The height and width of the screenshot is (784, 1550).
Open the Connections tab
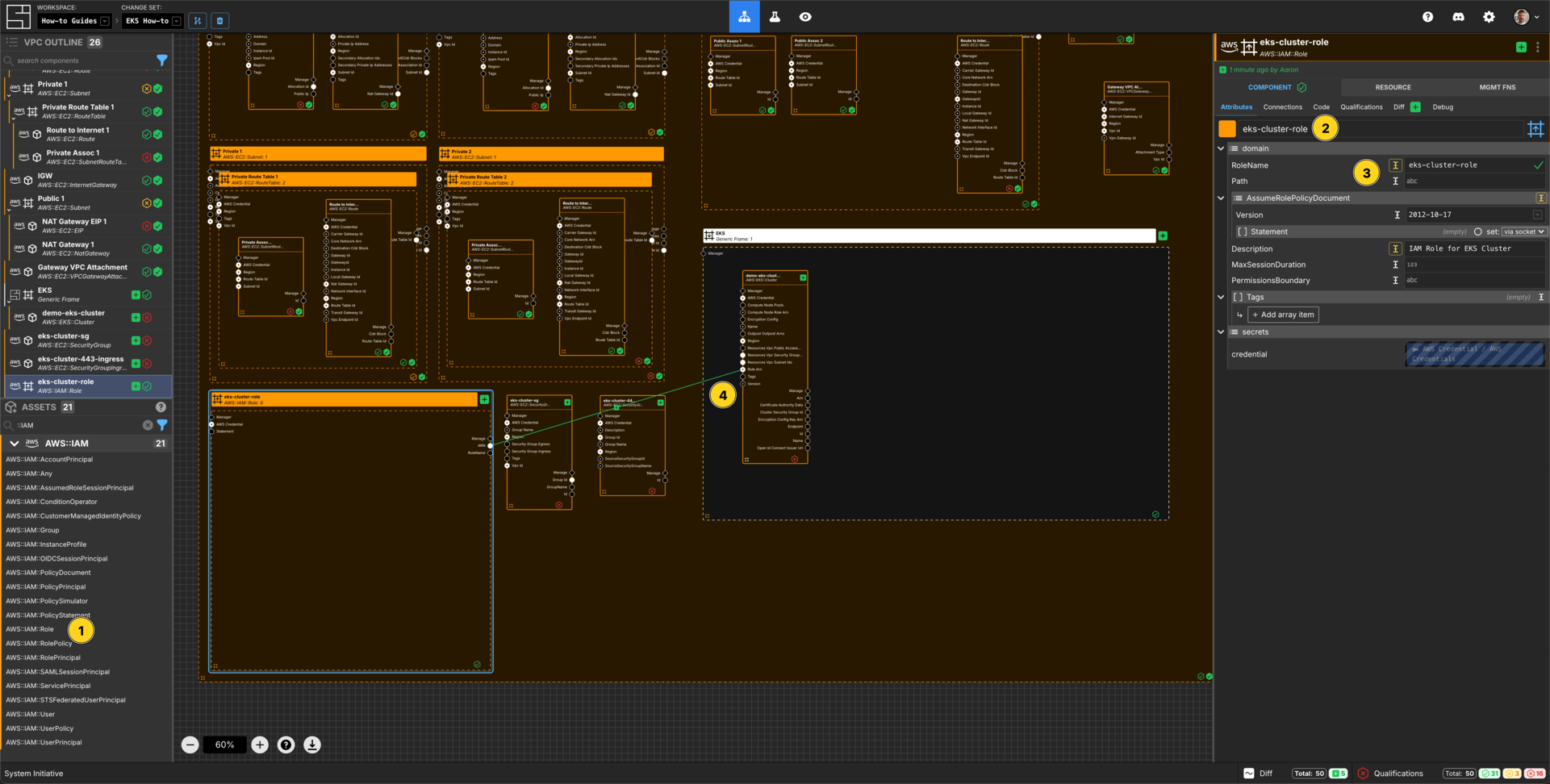pyautogui.click(x=1282, y=106)
